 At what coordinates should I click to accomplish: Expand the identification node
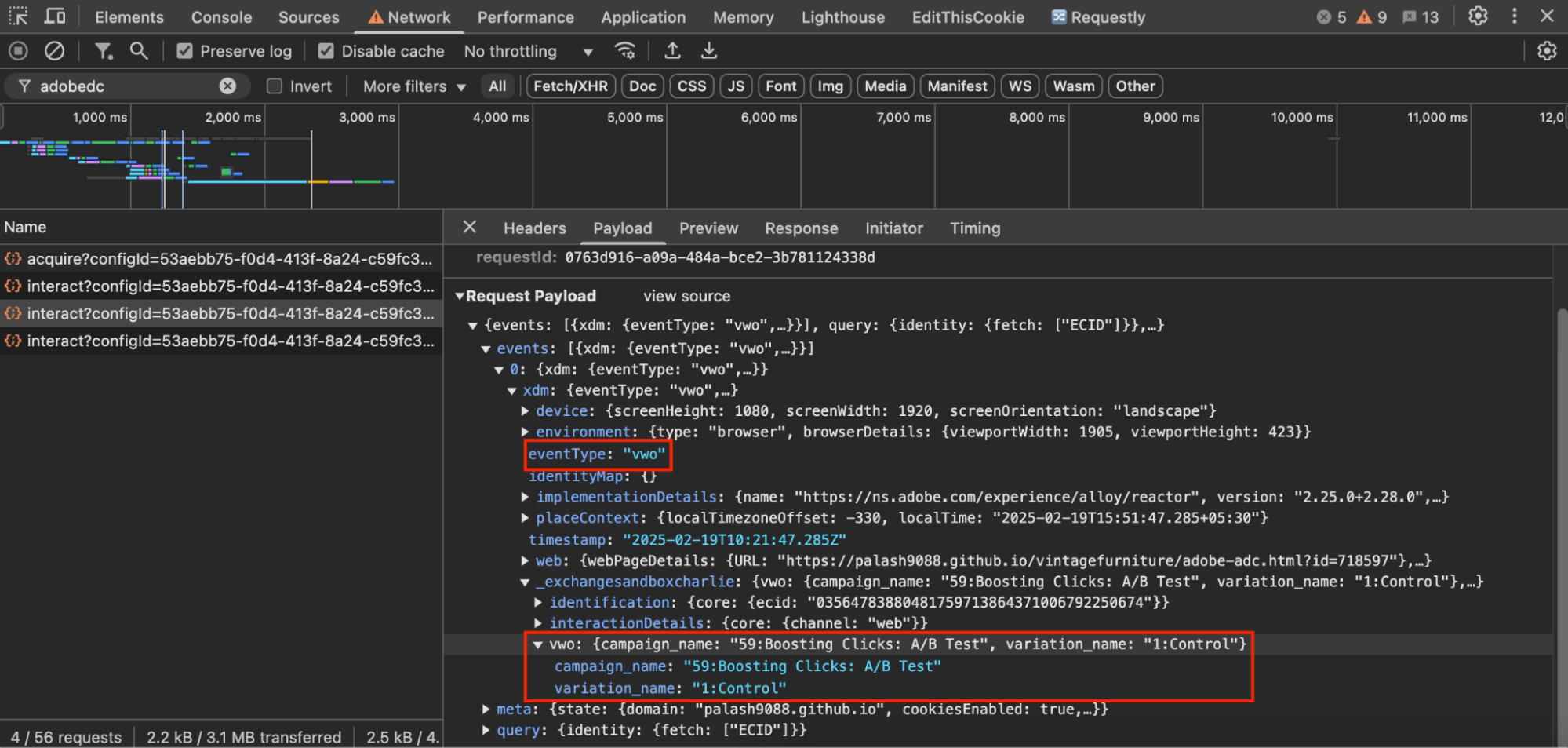click(x=538, y=602)
